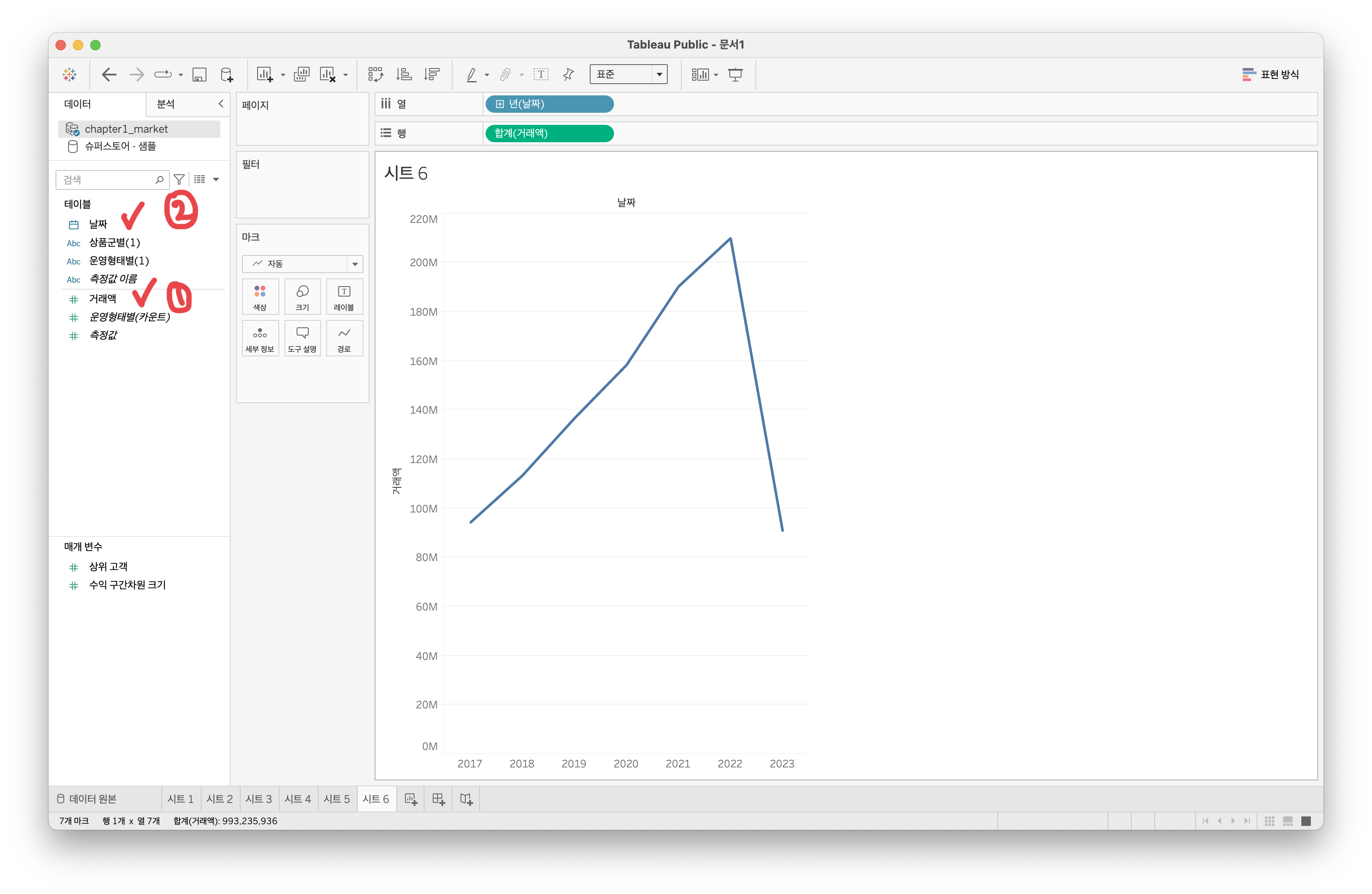Click the presentation mode icon
The image size is (1372, 894).
(735, 75)
